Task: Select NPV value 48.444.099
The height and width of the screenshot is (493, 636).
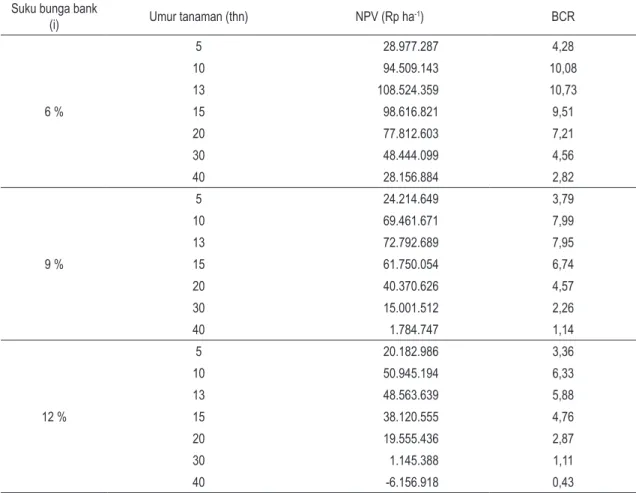Action: [x=410, y=155]
